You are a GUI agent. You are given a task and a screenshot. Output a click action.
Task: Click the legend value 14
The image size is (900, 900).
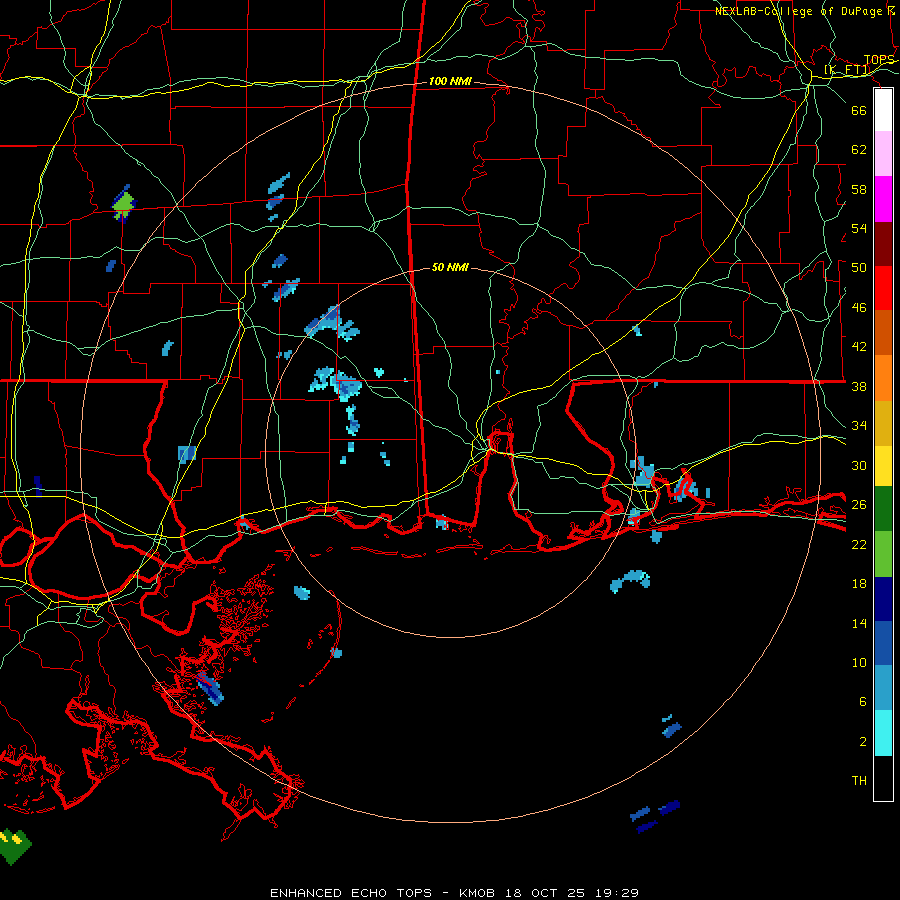pos(859,623)
